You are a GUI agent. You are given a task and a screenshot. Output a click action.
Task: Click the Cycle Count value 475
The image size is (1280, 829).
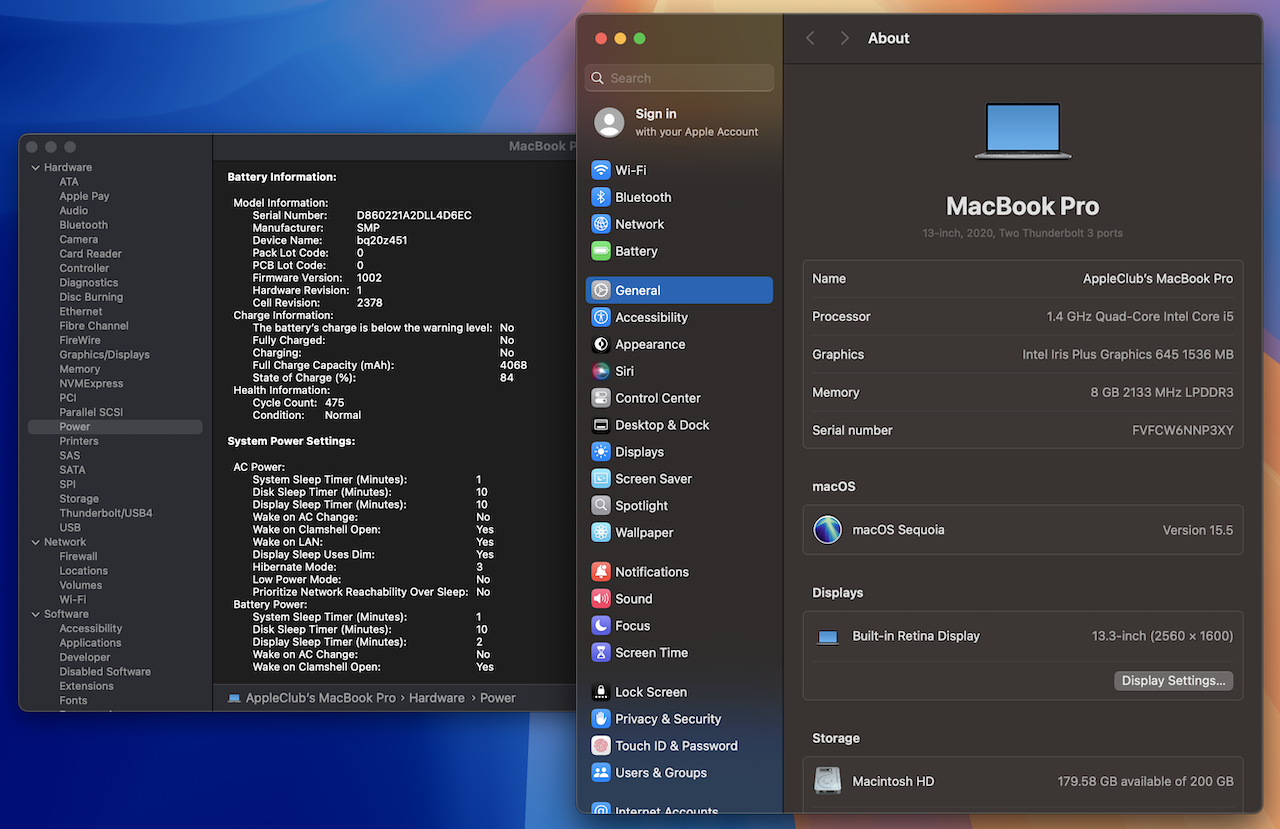pos(334,403)
